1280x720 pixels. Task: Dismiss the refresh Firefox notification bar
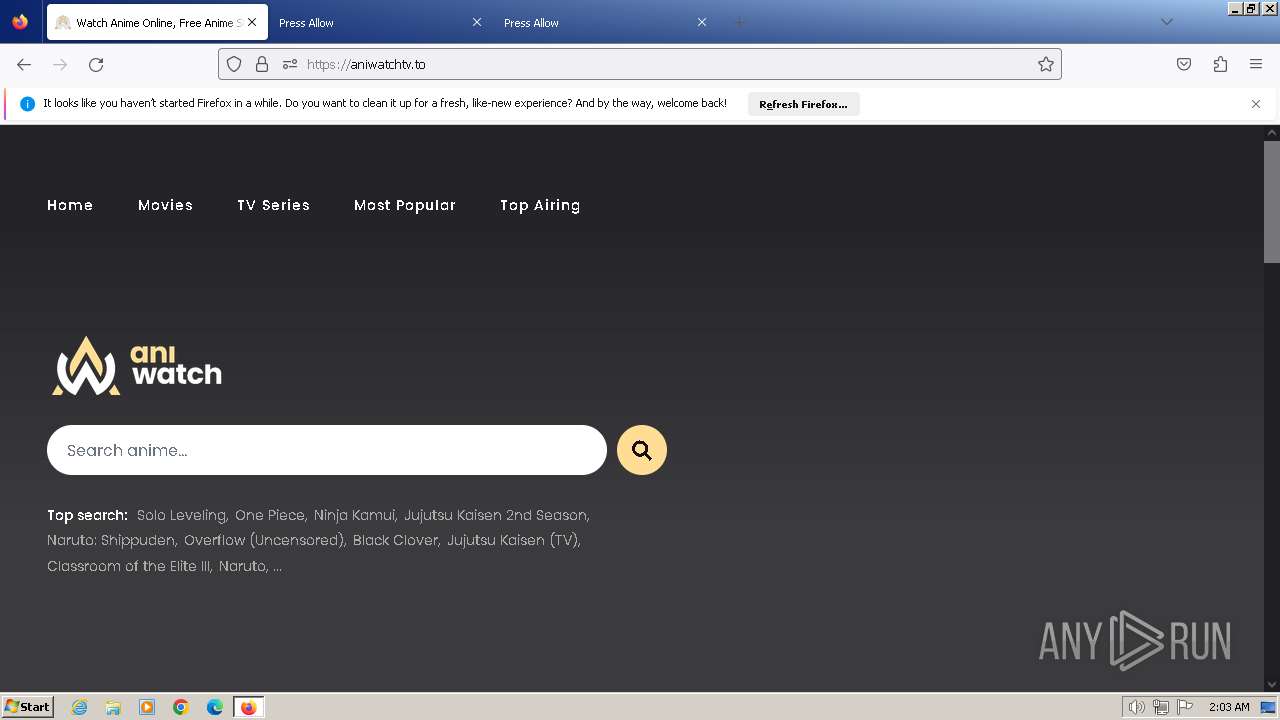pos(1256,104)
